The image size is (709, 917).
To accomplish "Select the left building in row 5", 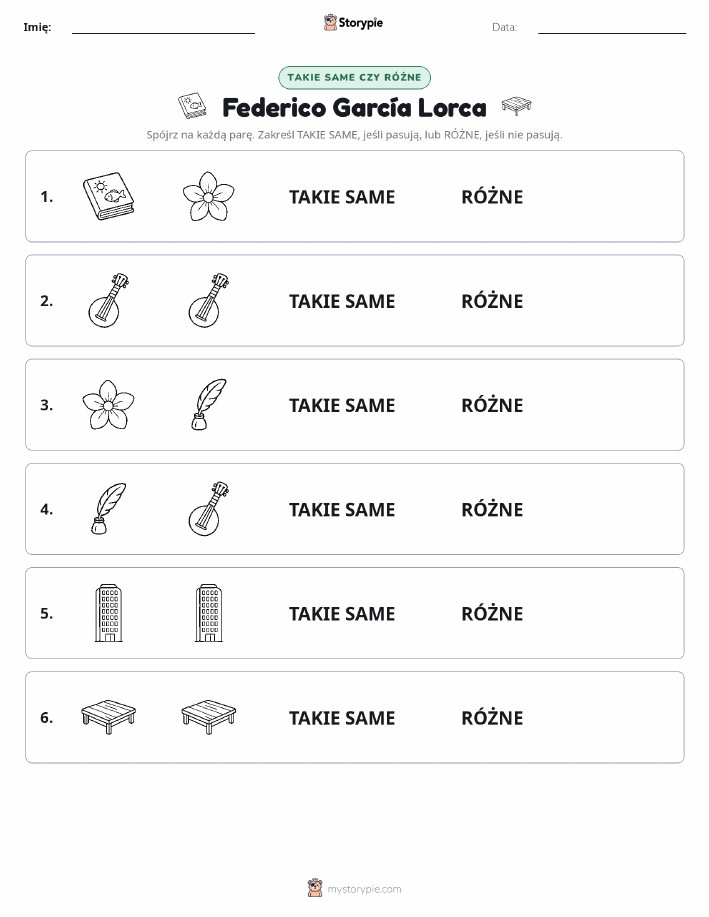I will 108,613.
